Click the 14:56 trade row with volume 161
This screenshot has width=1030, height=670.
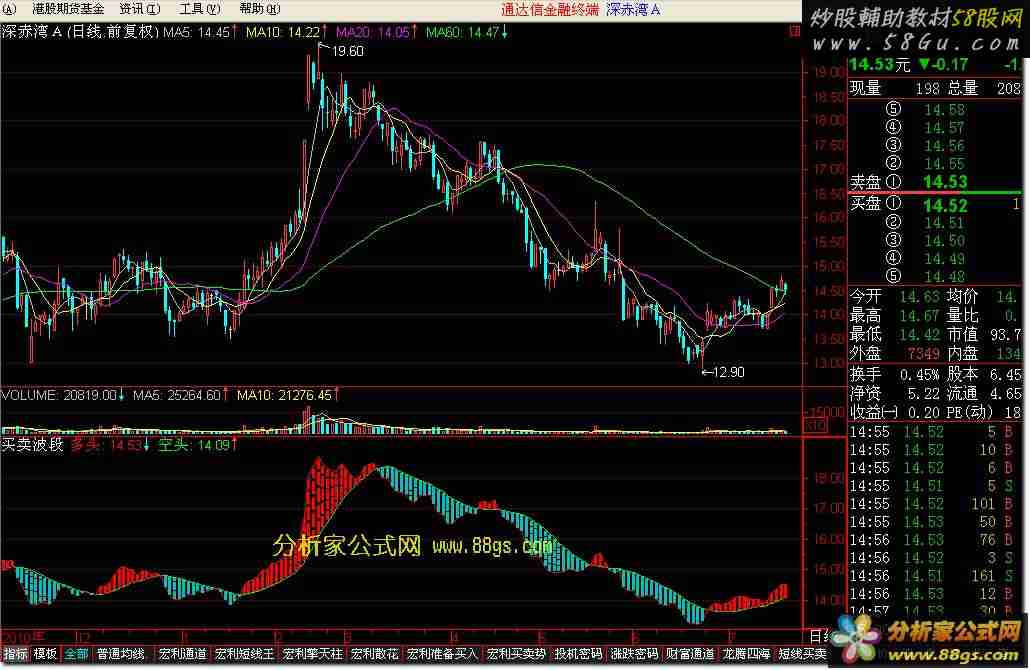coord(935,576)
